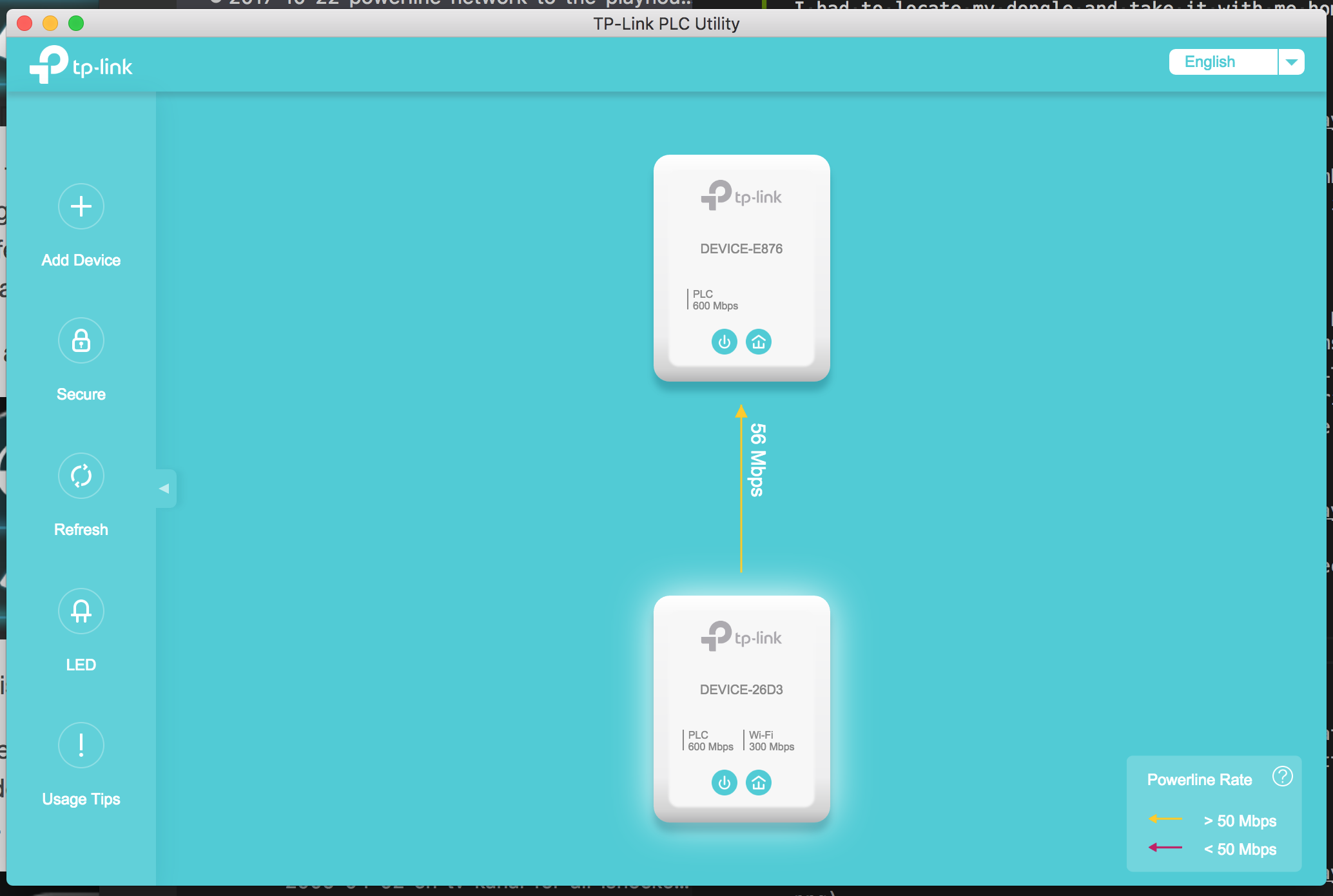Click the Secure label
Screen dimensions: 1333x896
[81, 394]
